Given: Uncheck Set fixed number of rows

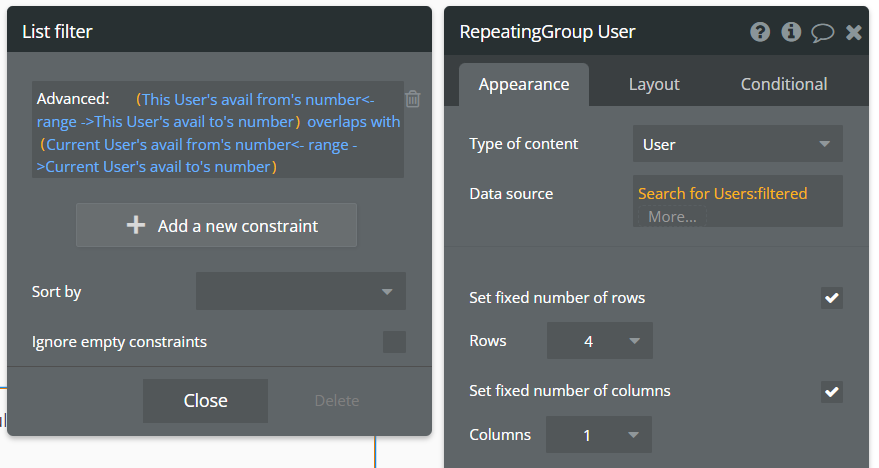Looking at the screenshot, I should coord(831,298).
